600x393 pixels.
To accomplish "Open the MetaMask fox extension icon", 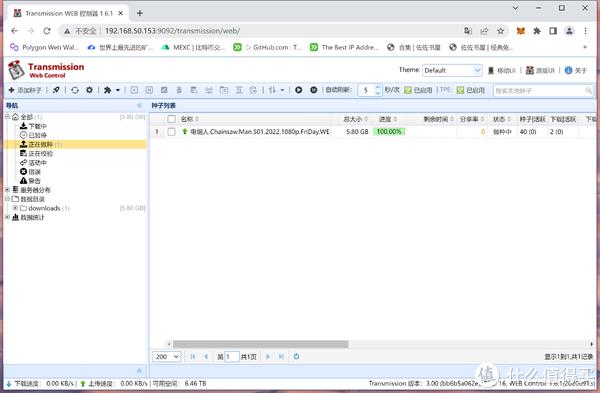I will point(521,31).
